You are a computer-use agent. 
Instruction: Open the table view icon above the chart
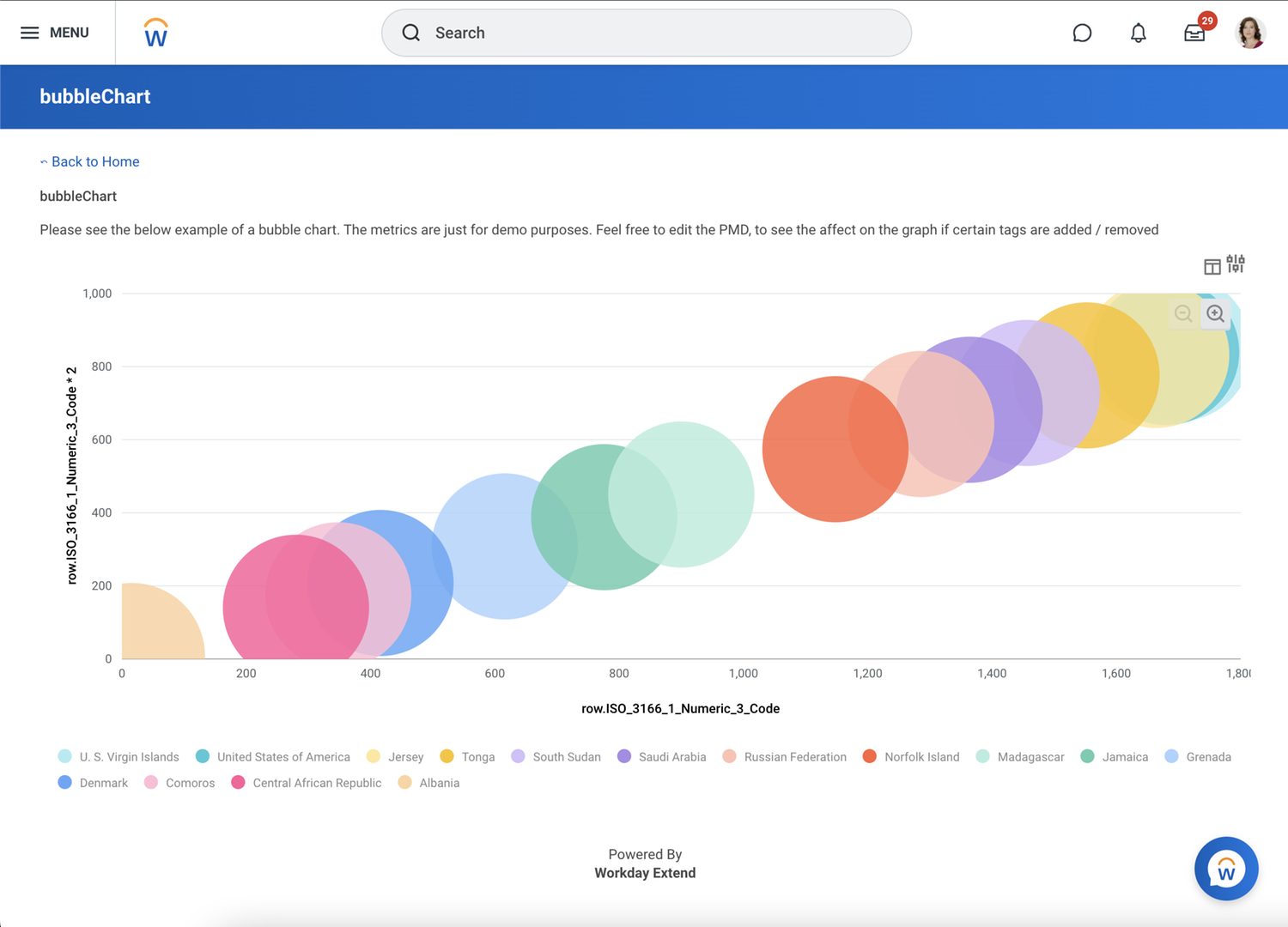(x=1211, y=265)
